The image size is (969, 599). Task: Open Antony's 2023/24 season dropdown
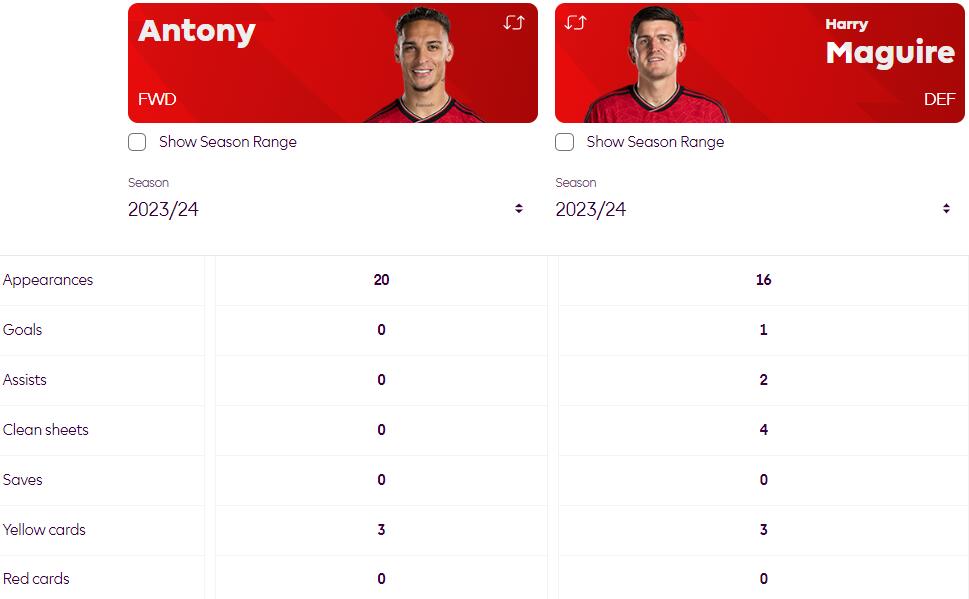[x=326, y=209]
